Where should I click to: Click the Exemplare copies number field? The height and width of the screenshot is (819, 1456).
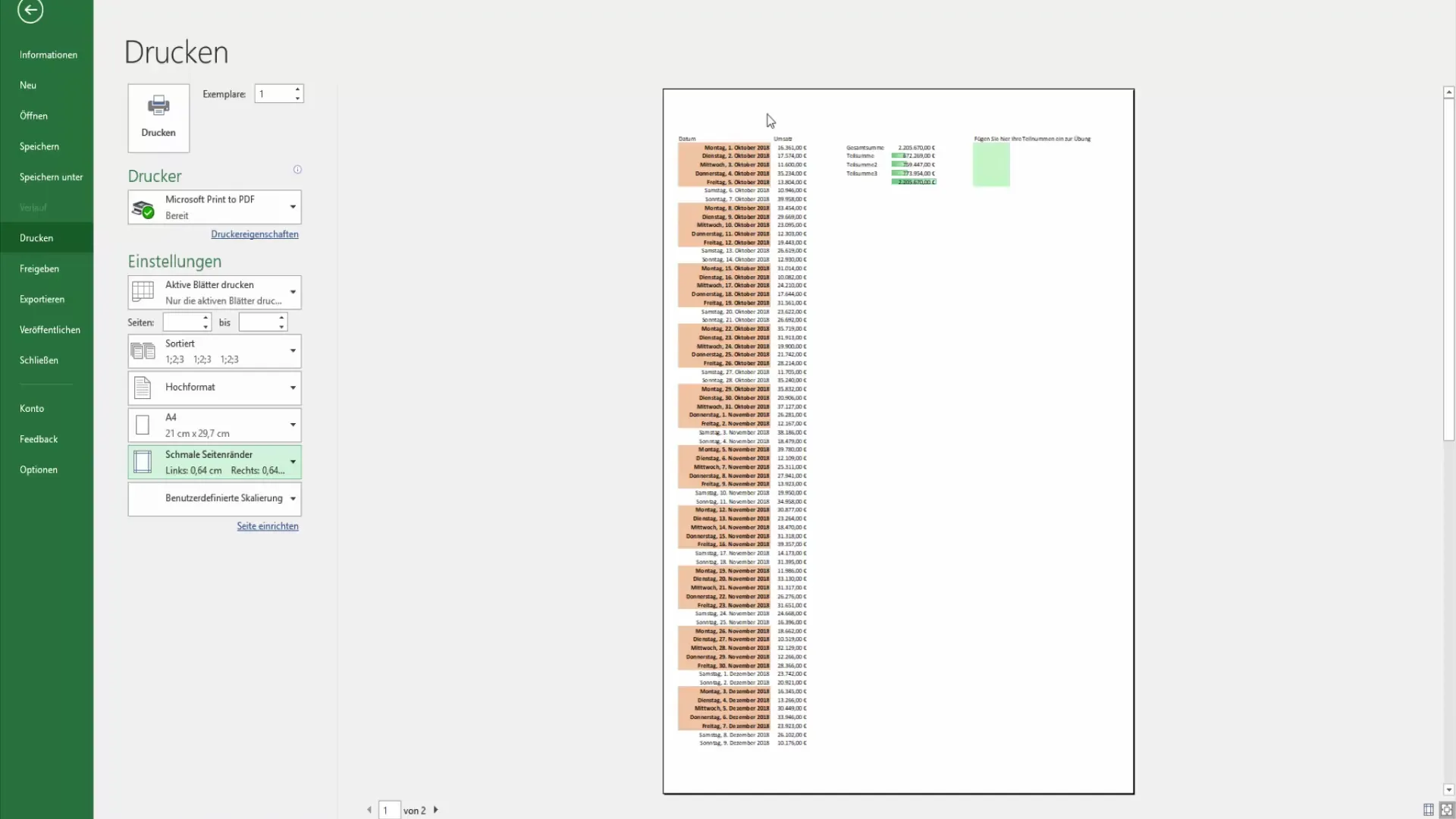click(274, 94)
